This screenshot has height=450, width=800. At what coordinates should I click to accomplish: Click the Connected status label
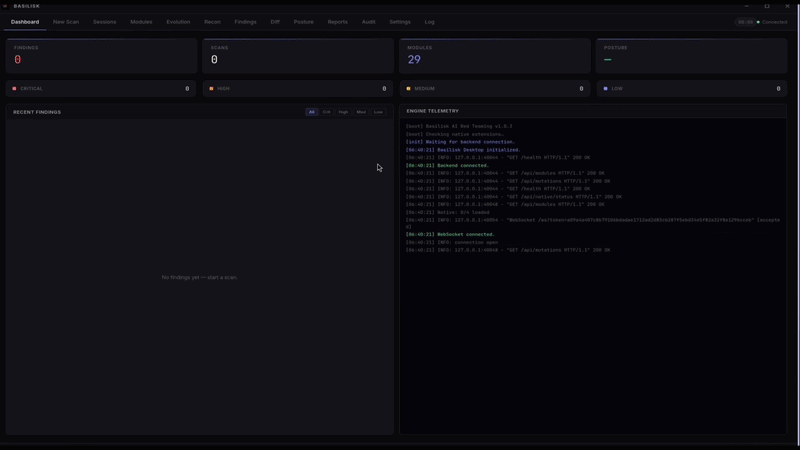coord(774,22)
